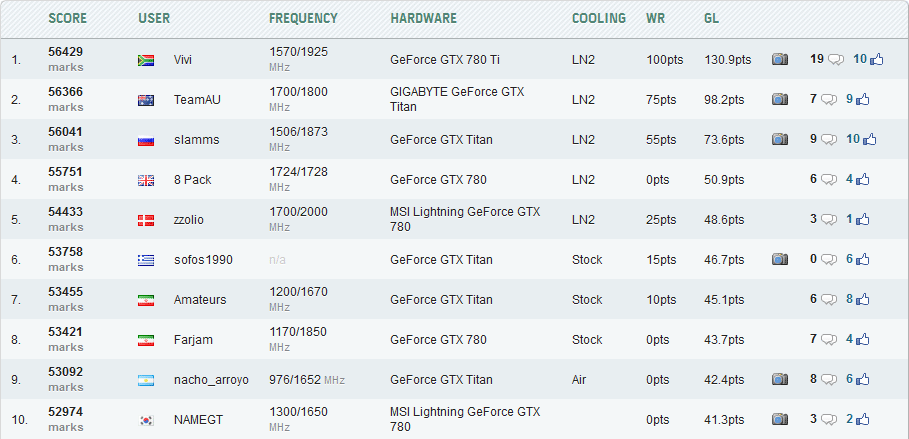Click the thumbs-up icon for TeamAU
The width and height of the screenshot is (909, 439).
click(x=863, y=99)
